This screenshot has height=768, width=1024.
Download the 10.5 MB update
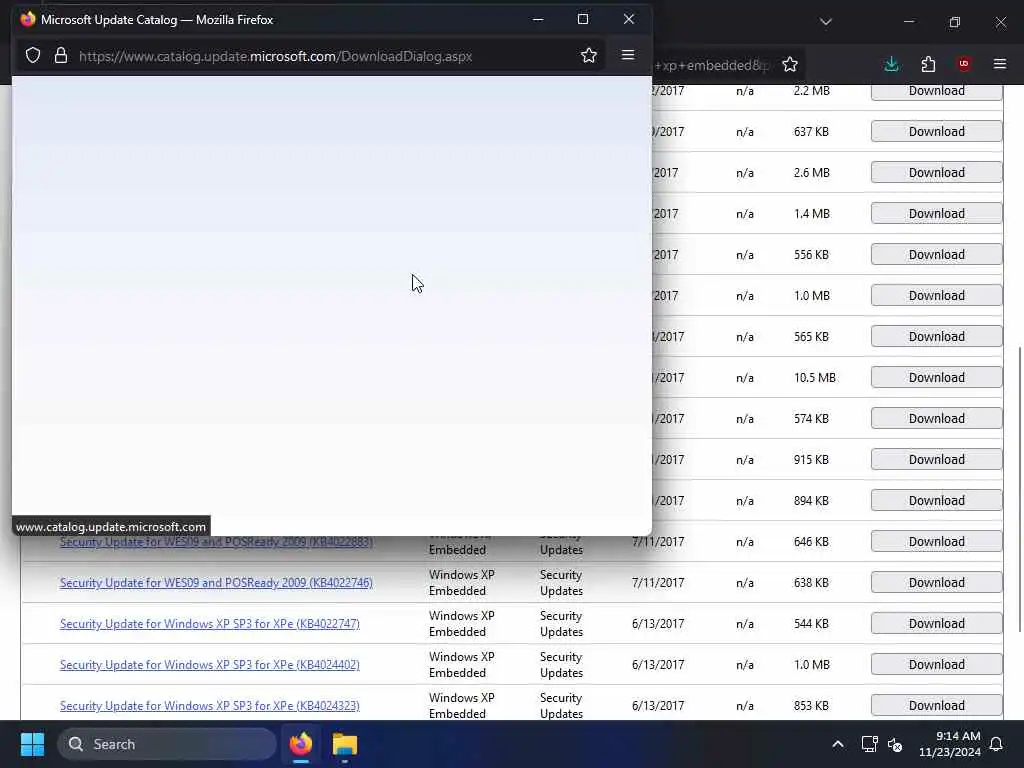(936, 377)
